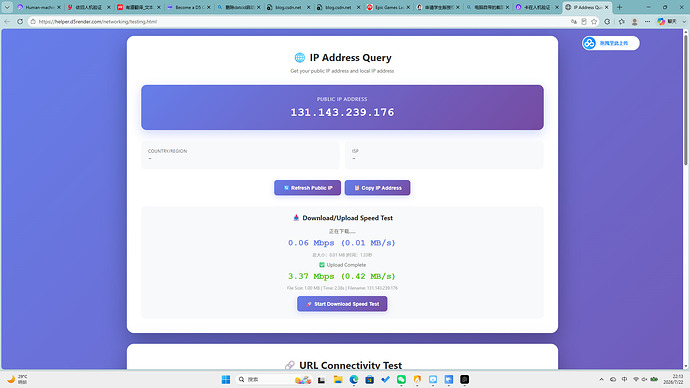Click the COUNTRY/REGION info card
The width and height of the screenshot is (690, 388).
click(240, 154)
